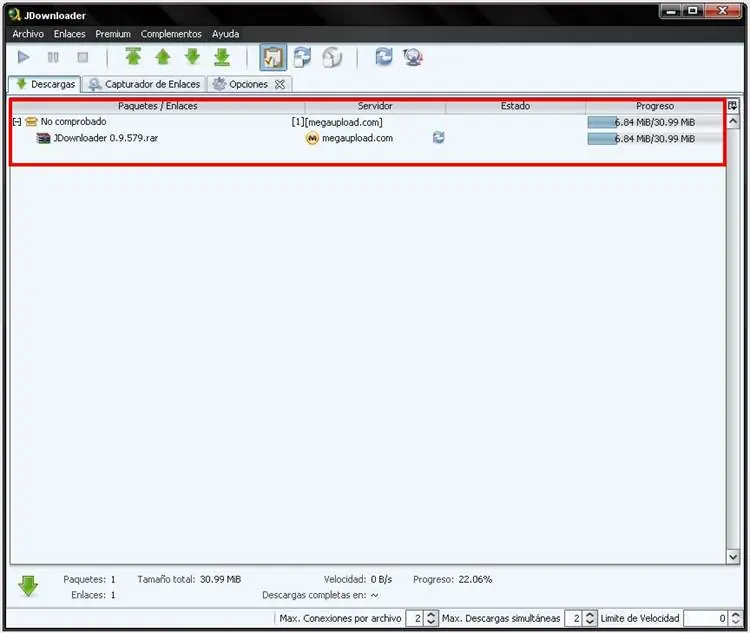Open the Complementos menu
This screenshot has height=633, width=750.
pyautogui.click(x=171, y=34)
